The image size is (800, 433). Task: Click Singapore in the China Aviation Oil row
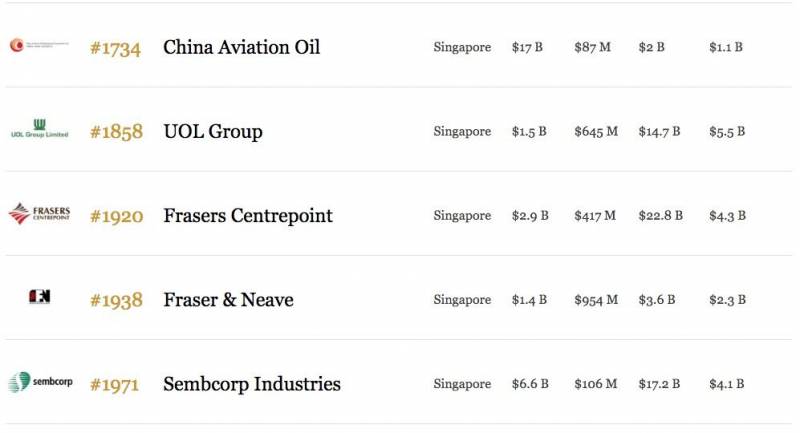pyautogui.click(x=462, y=47)
